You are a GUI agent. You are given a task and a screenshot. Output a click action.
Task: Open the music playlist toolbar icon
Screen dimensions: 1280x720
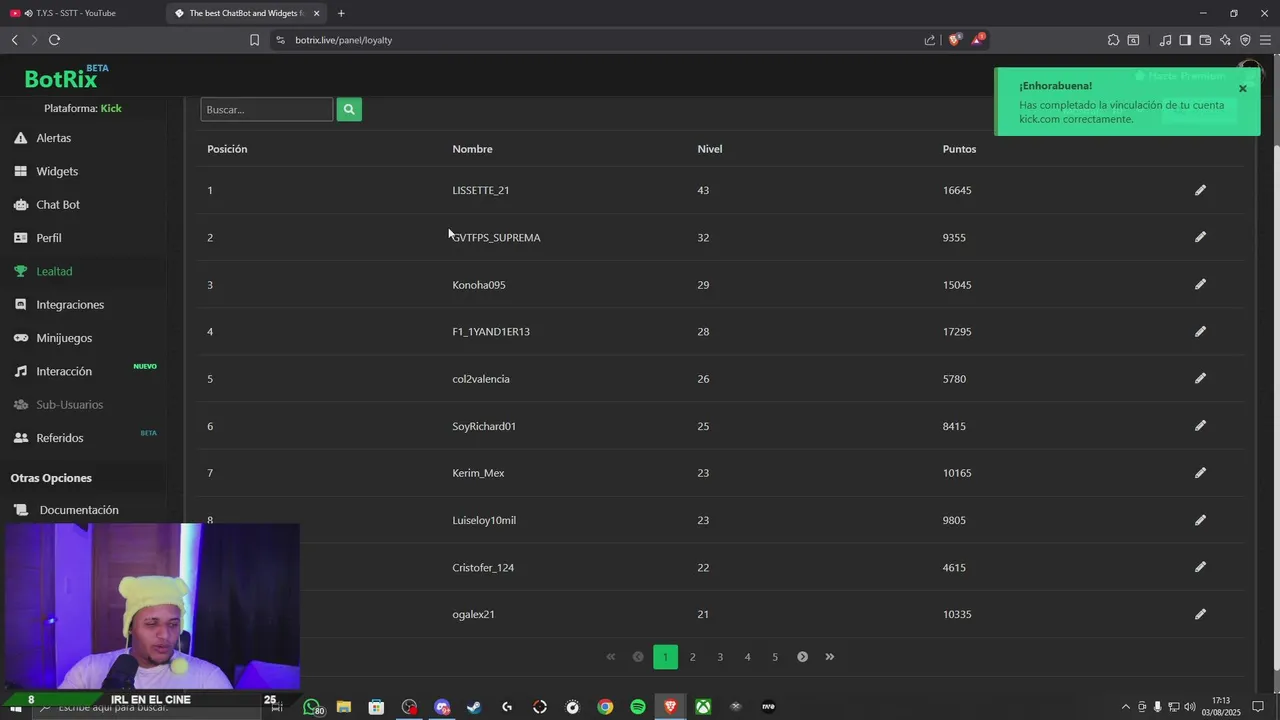(1165, 40)
